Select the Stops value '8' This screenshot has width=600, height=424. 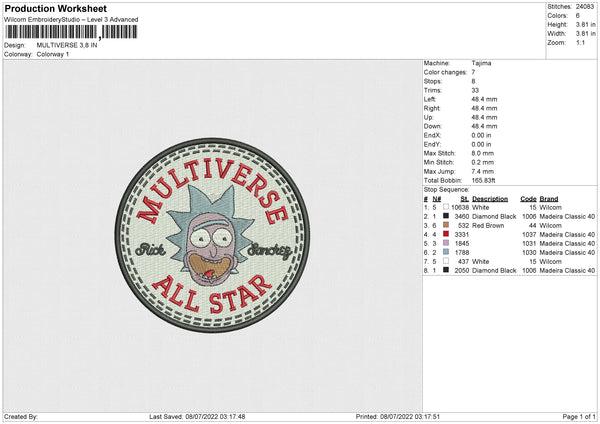tap(473, 82)
